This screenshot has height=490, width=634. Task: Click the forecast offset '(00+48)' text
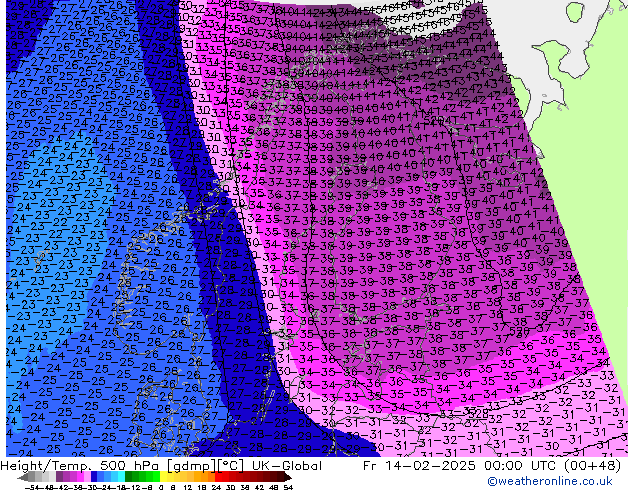pyautogui.click(x=592, y=466)
